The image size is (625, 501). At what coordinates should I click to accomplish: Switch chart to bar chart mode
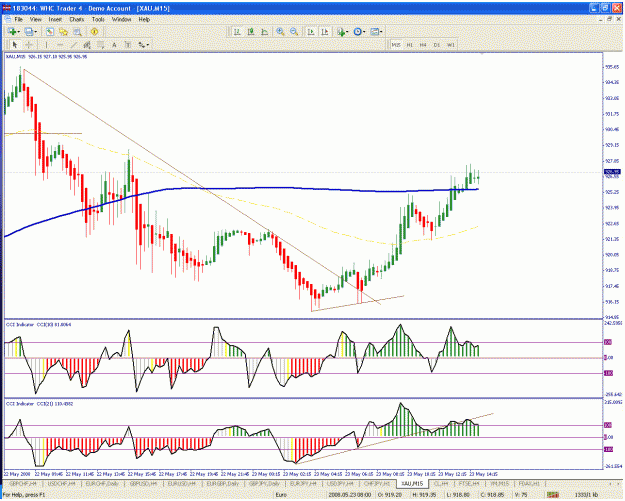click(237, 32)
